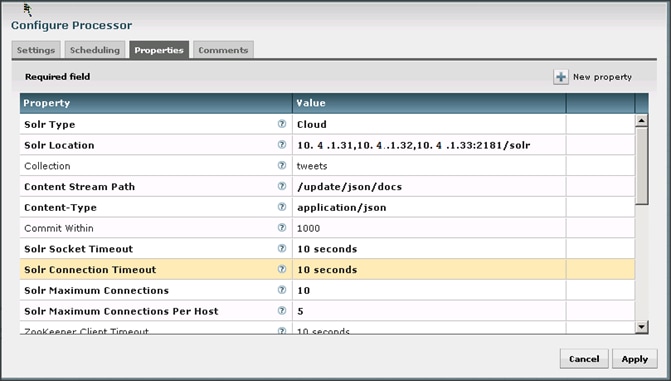
Task: Click help icon for Solr Maximum Connections
Action: (282, 290)
